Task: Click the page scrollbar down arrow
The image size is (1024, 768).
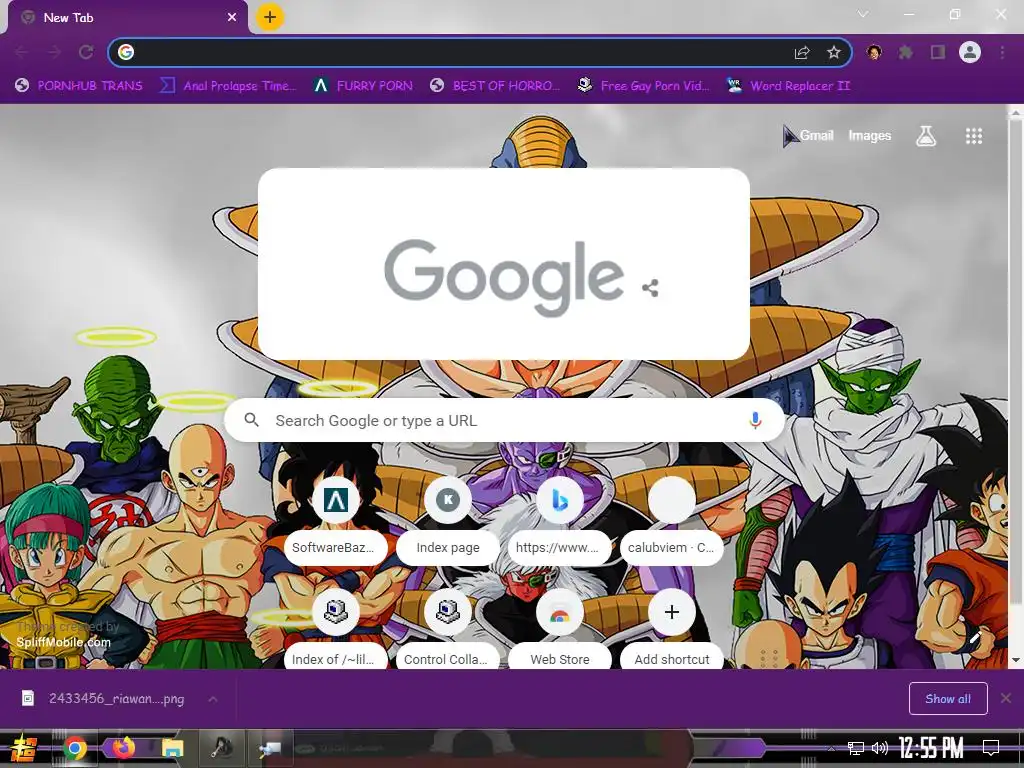Action: (x=1016, y=660)
